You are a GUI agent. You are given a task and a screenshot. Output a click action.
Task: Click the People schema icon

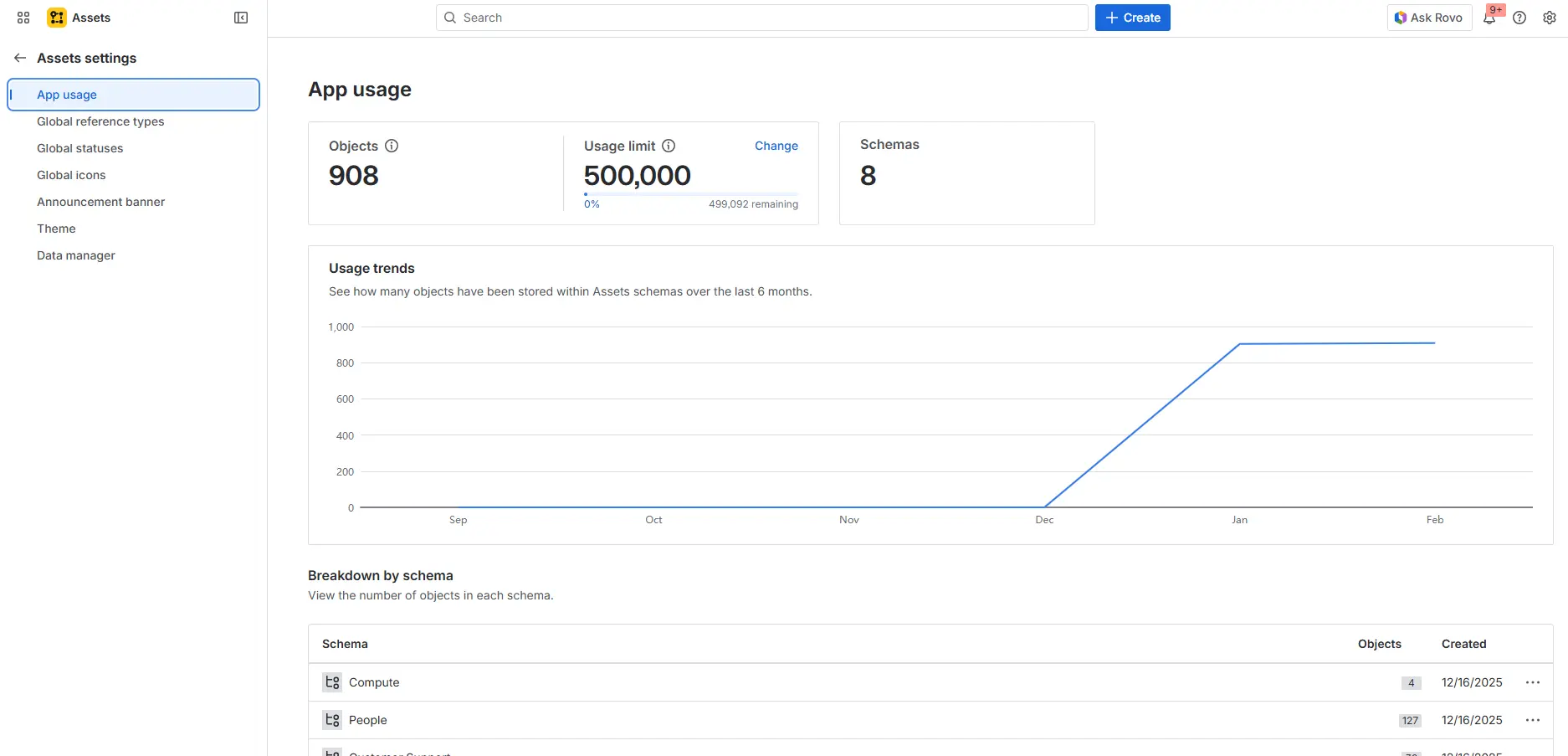[x=332, y=720]
